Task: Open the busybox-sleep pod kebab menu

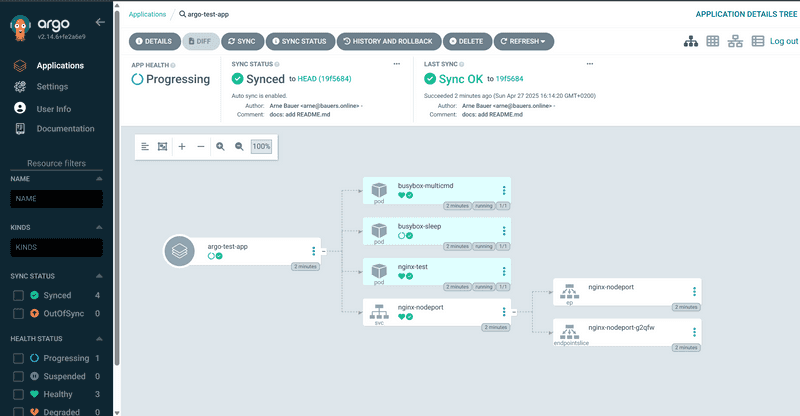Action: 504,231
